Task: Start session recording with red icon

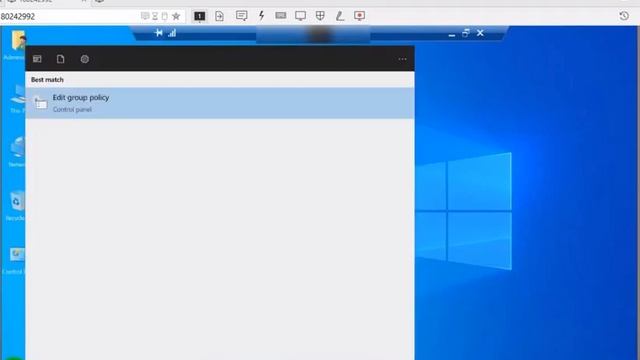Action: pyautogui.click(x=359, y=16)
